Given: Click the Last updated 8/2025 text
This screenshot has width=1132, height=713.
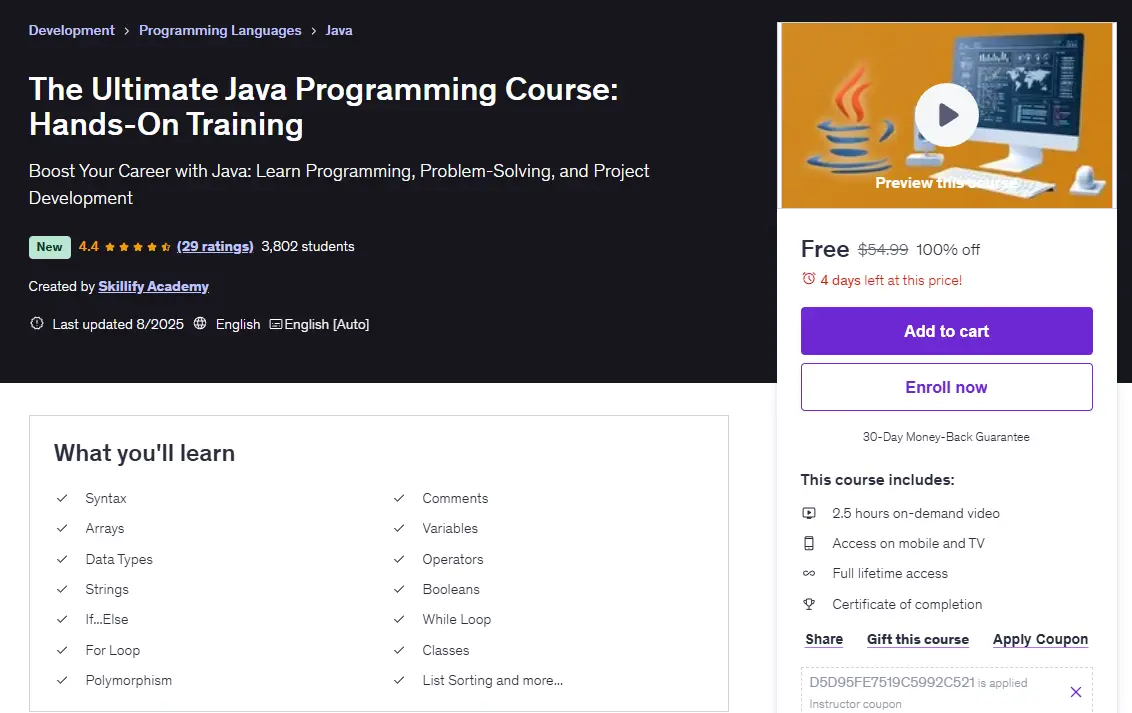Looking at the screenshot, I should [x=118, y=324].
